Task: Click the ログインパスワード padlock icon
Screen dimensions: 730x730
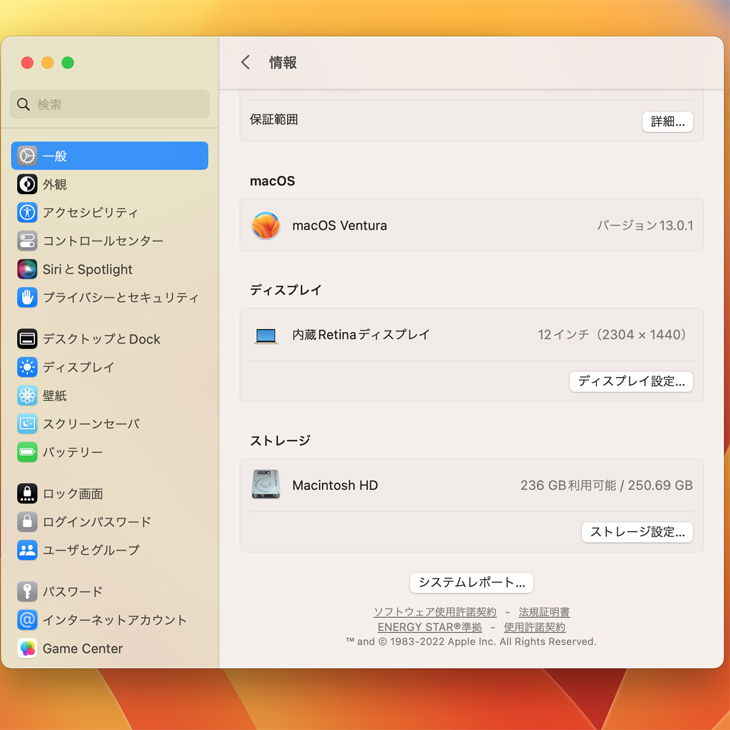Action: coord(27,522)
